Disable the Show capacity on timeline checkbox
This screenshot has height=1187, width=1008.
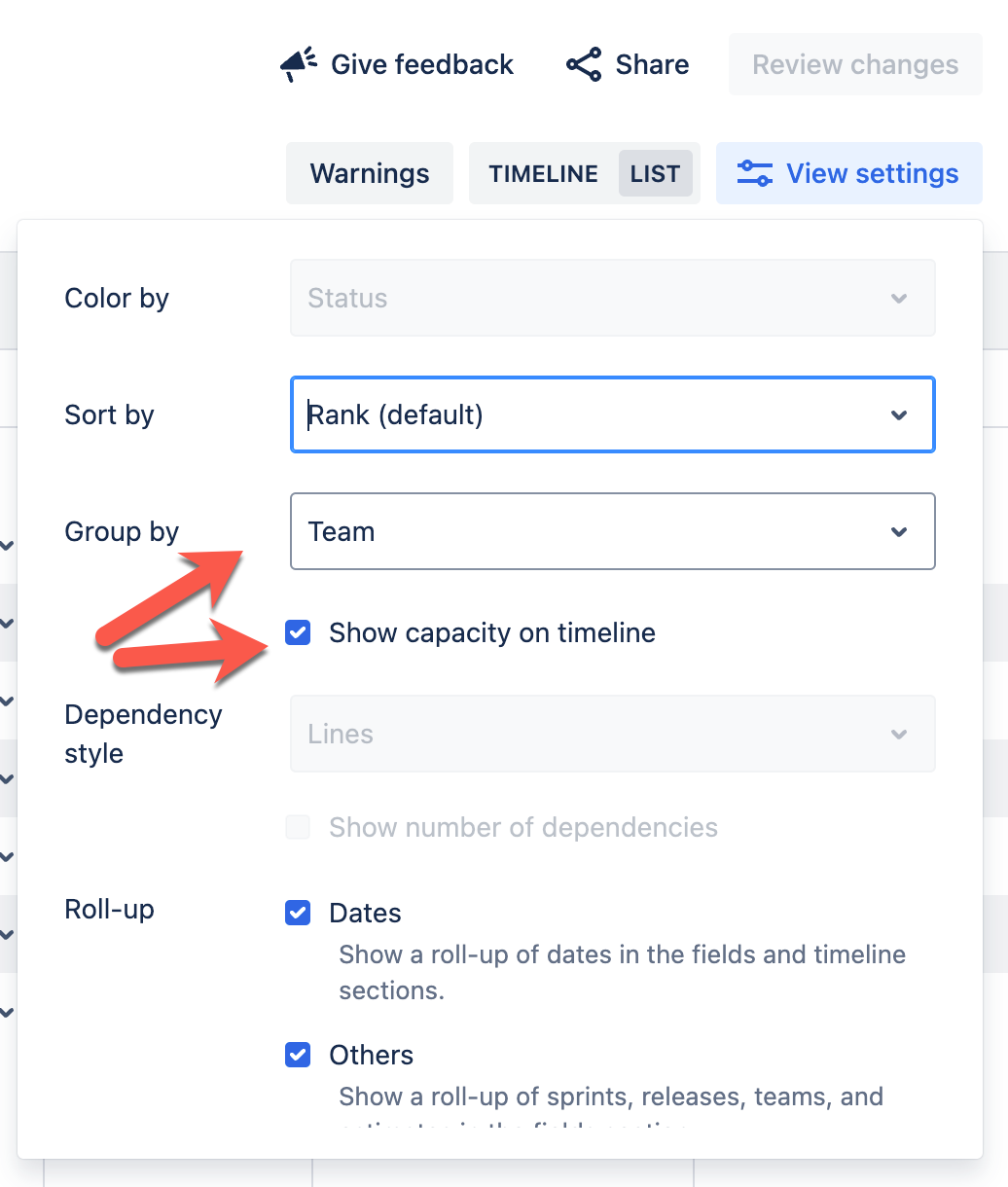[x=297, y=632]
